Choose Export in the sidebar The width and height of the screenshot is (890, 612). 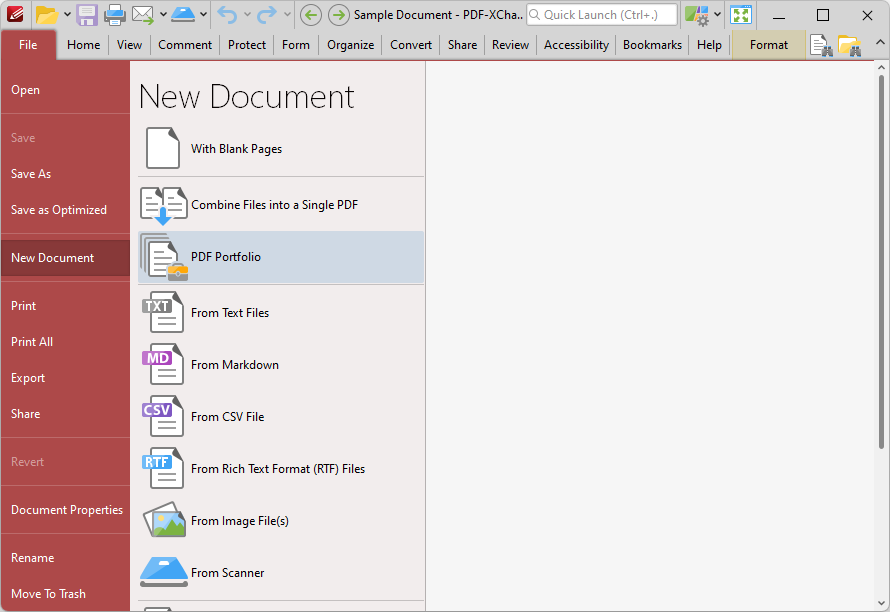tap(65, 378)
